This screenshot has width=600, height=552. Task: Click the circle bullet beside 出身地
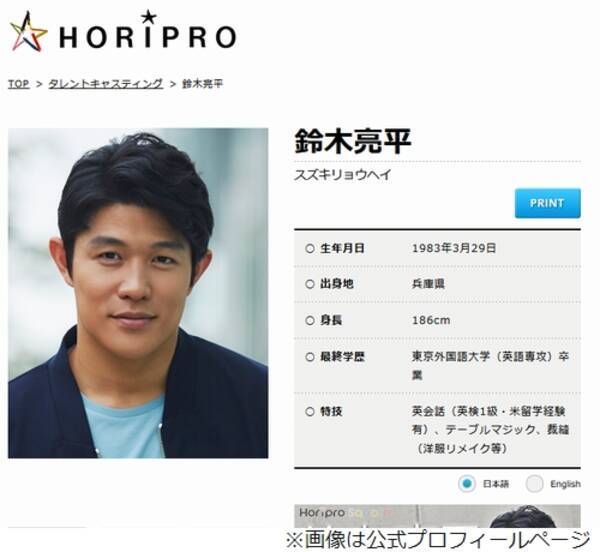tap(310, 284)
